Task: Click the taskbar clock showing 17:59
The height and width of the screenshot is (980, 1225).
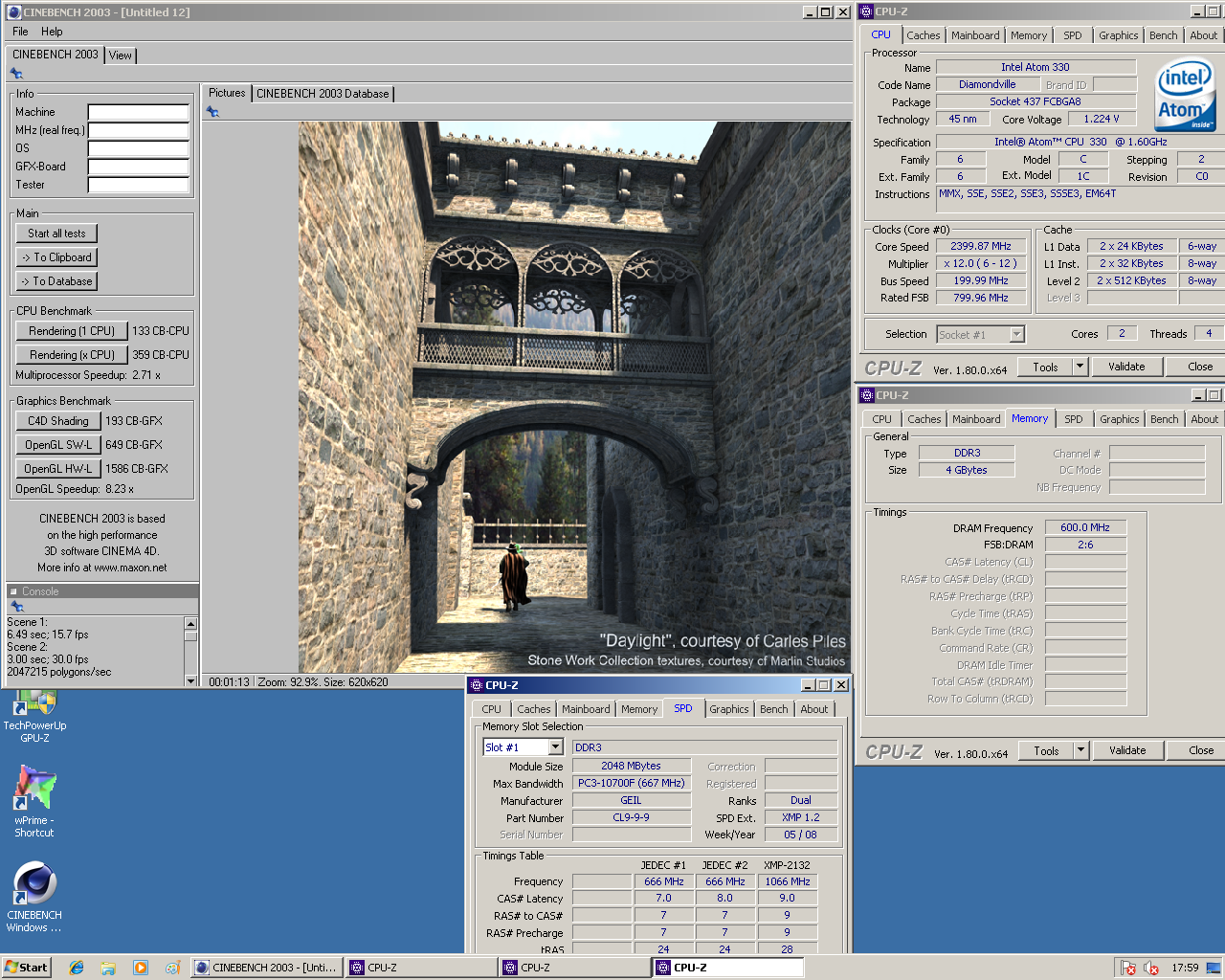Action: 1185,968
